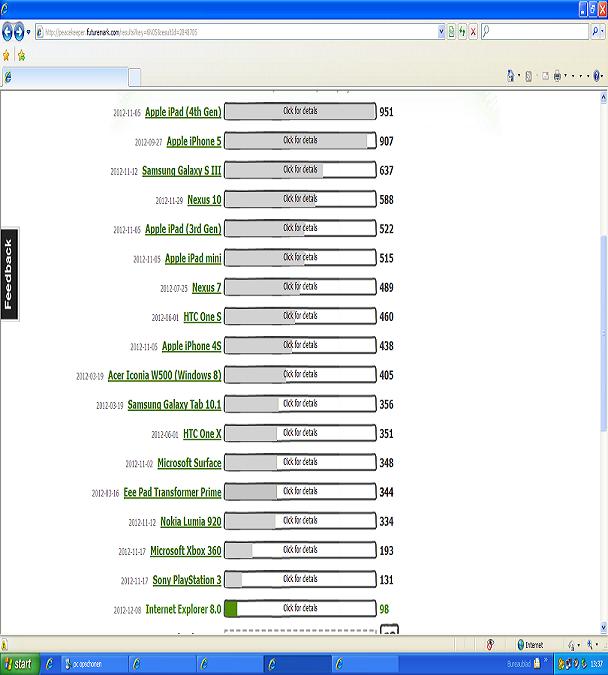The height and width of the screenshot is (675, 608).
Task: Click the Microsoft Xbox 360 details bar
Action: 300,550
